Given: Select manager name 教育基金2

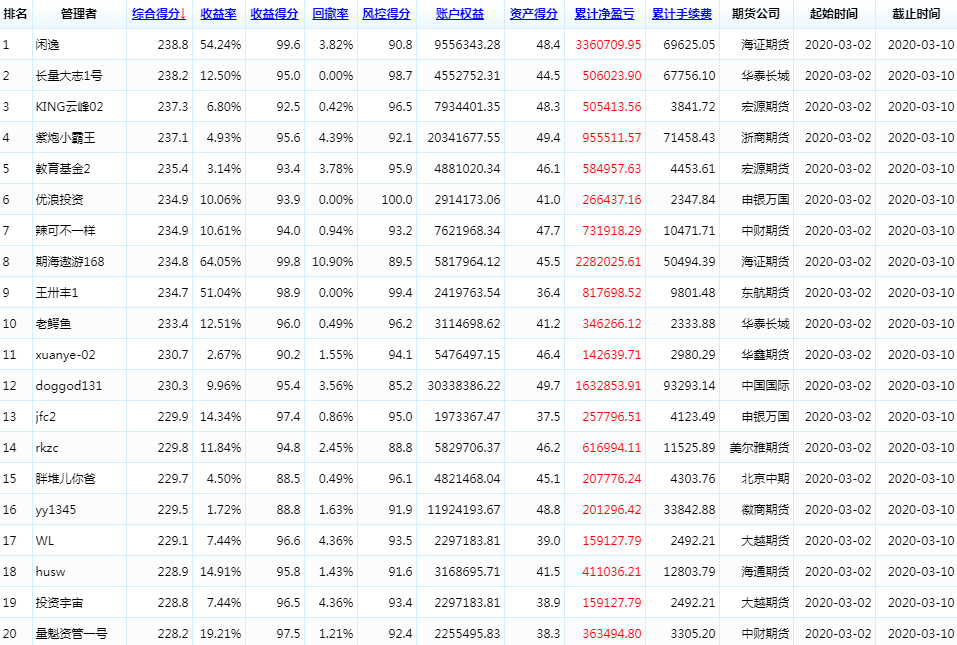Looking at the screenshot, I should coord(63,169).
